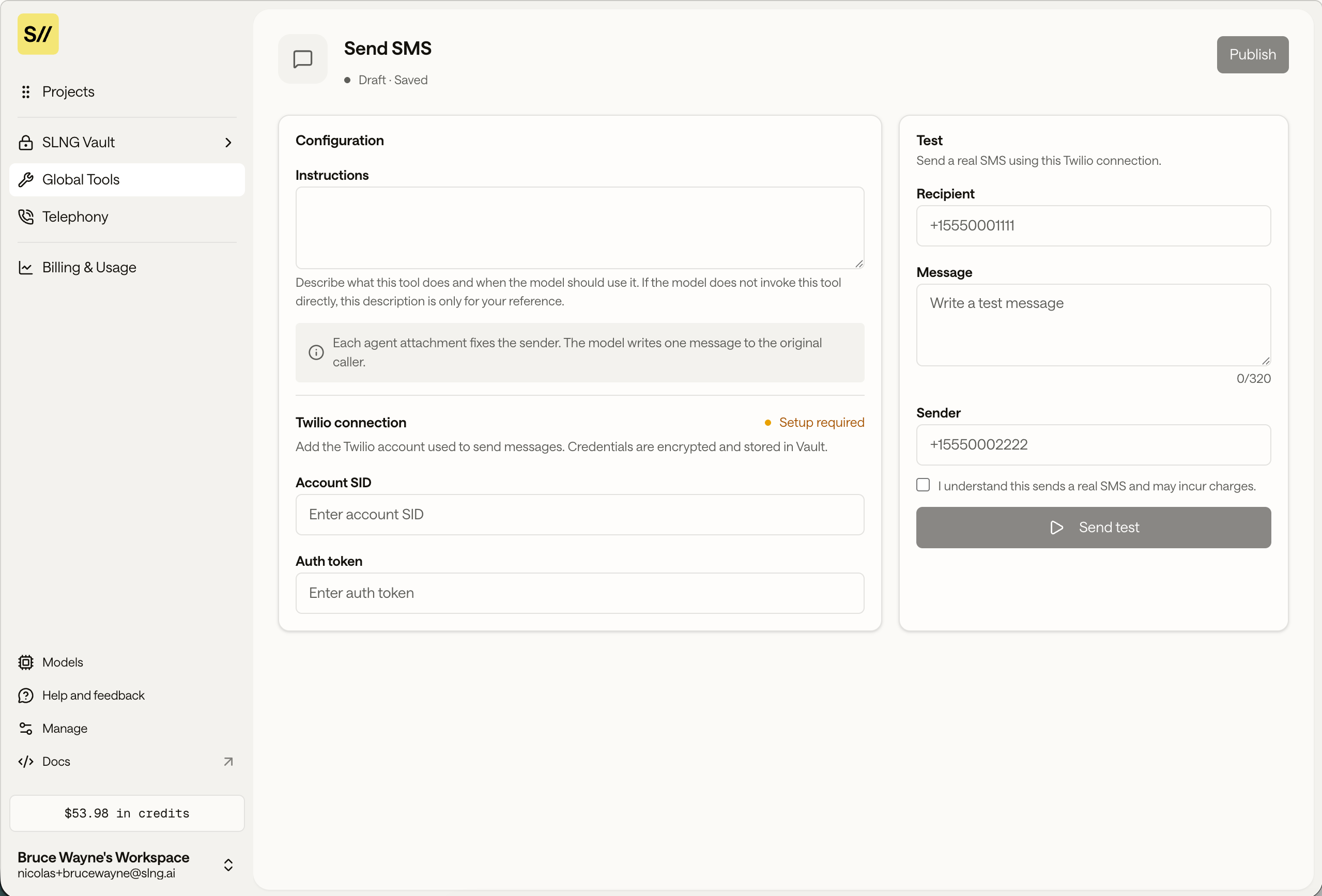Go to Telephony page

point(127,217)
